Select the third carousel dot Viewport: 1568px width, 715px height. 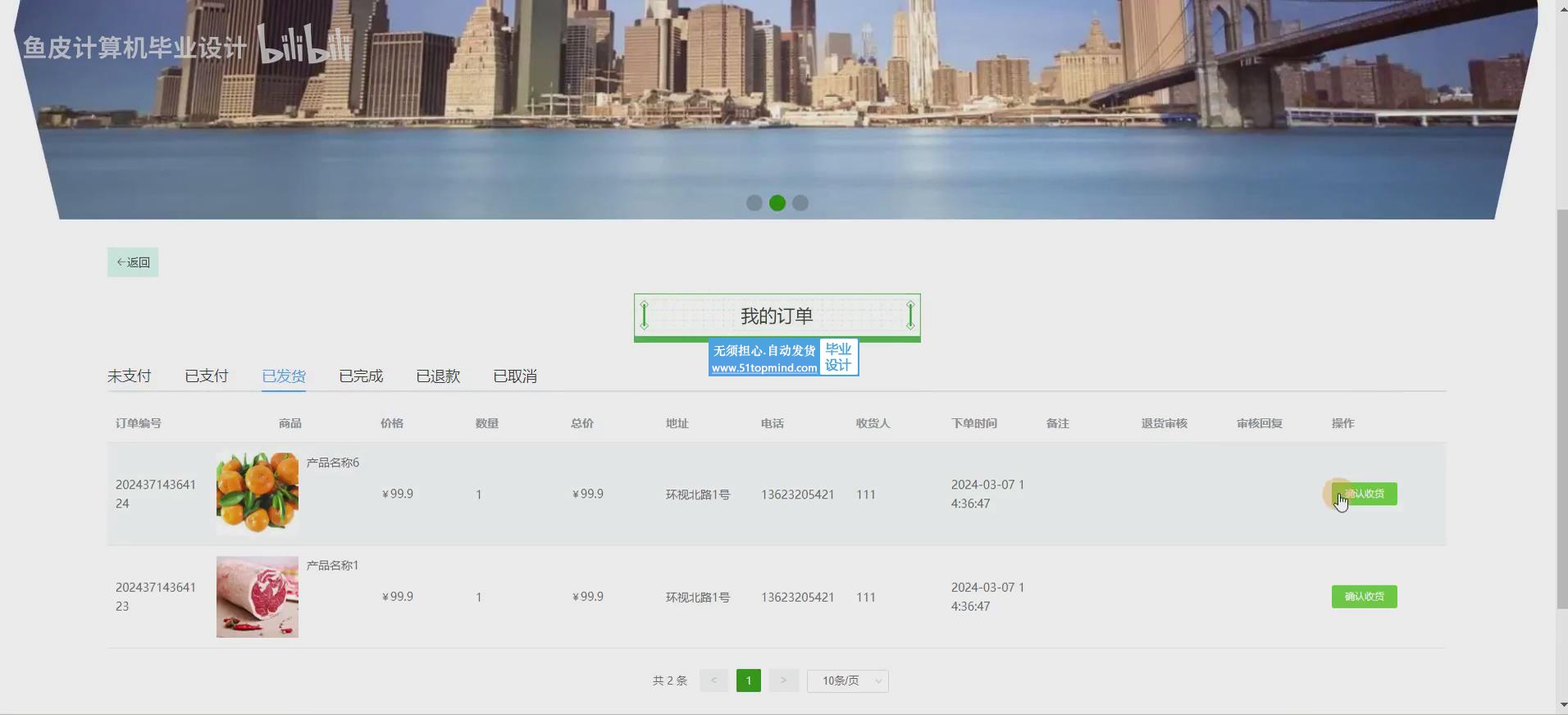(x=800, y=203)
